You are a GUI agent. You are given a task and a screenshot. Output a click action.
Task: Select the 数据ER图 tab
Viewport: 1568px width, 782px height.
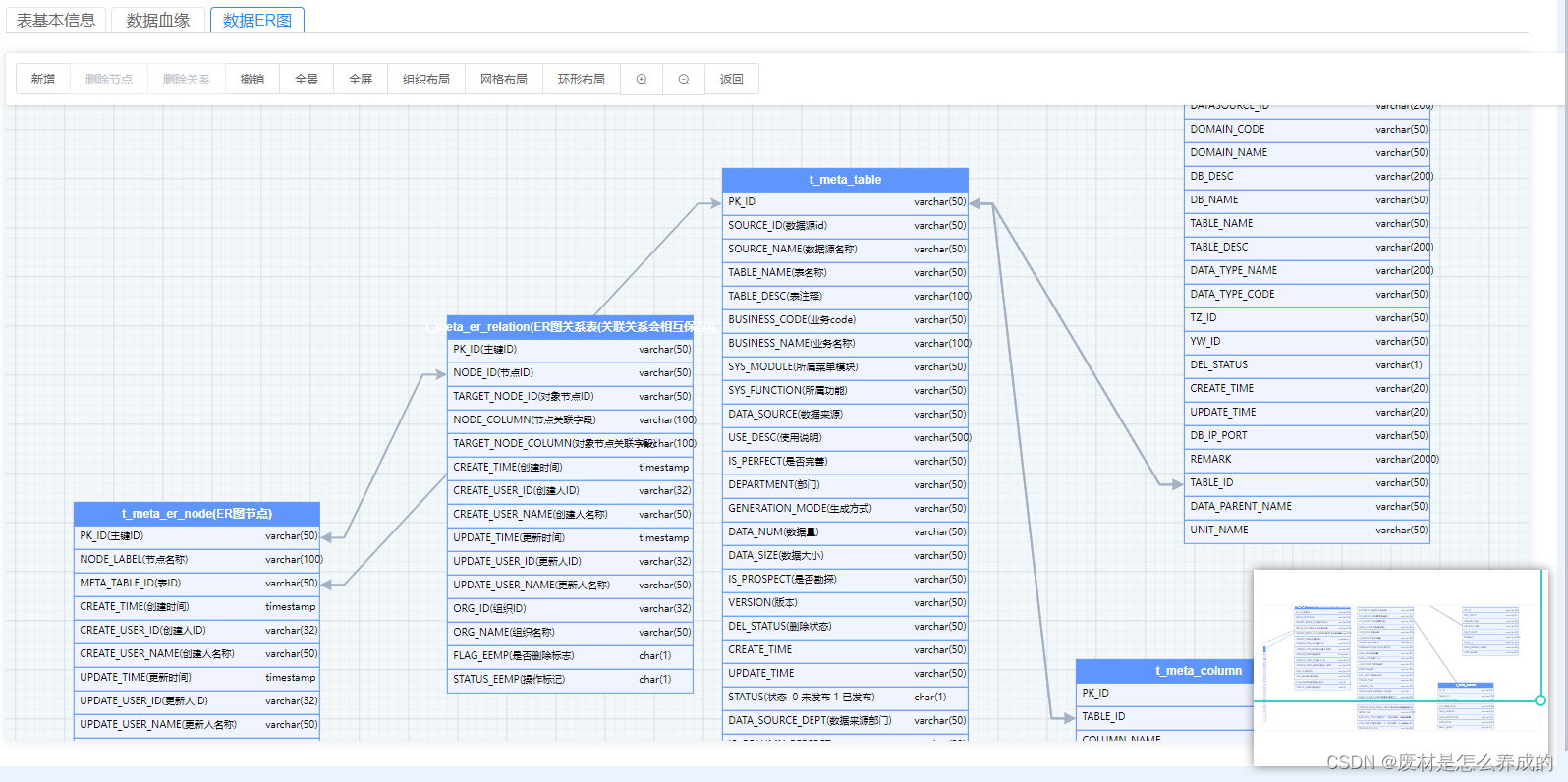(257, 20)
